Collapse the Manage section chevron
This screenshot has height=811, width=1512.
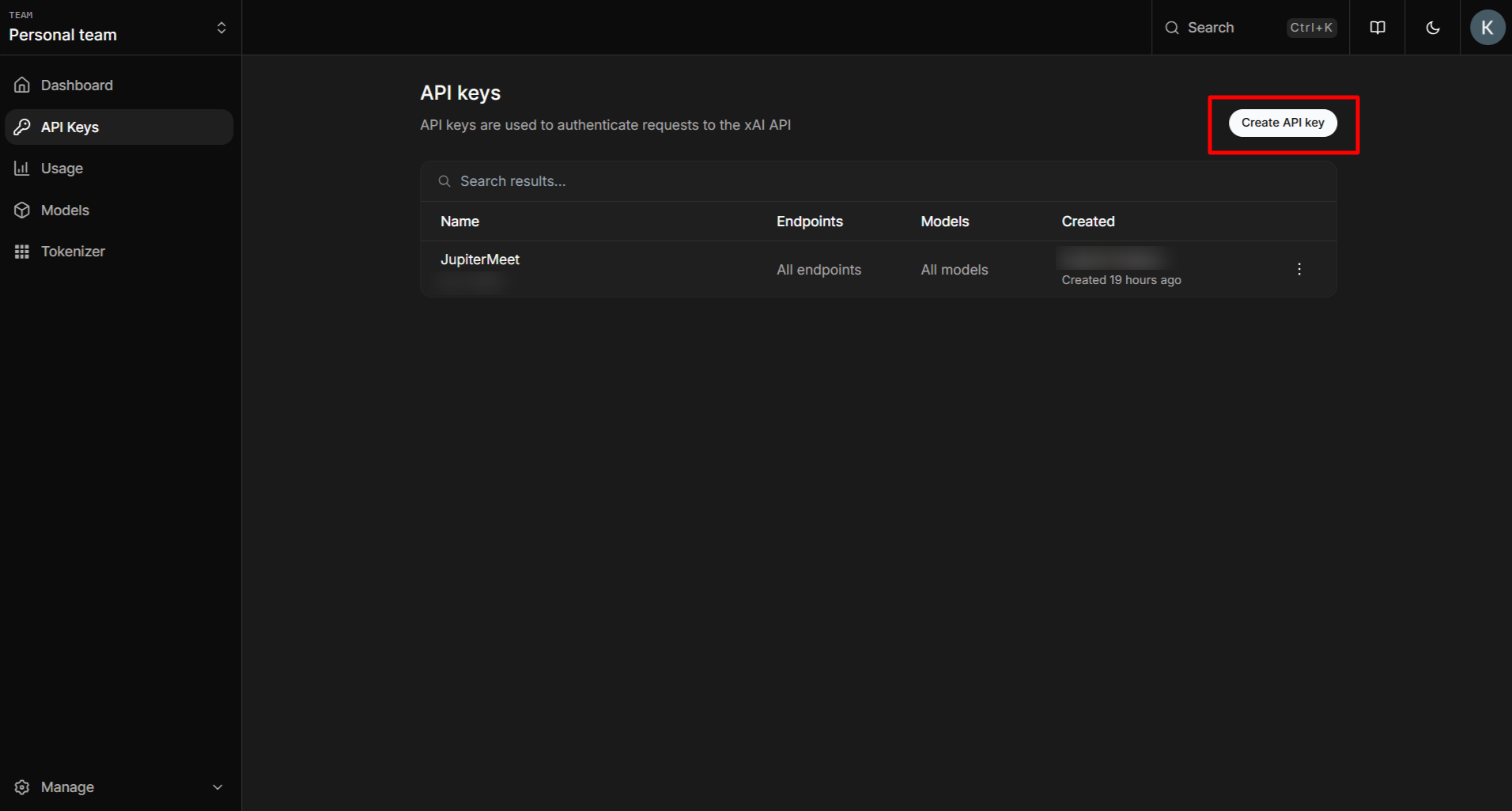[x=217, y=786]
